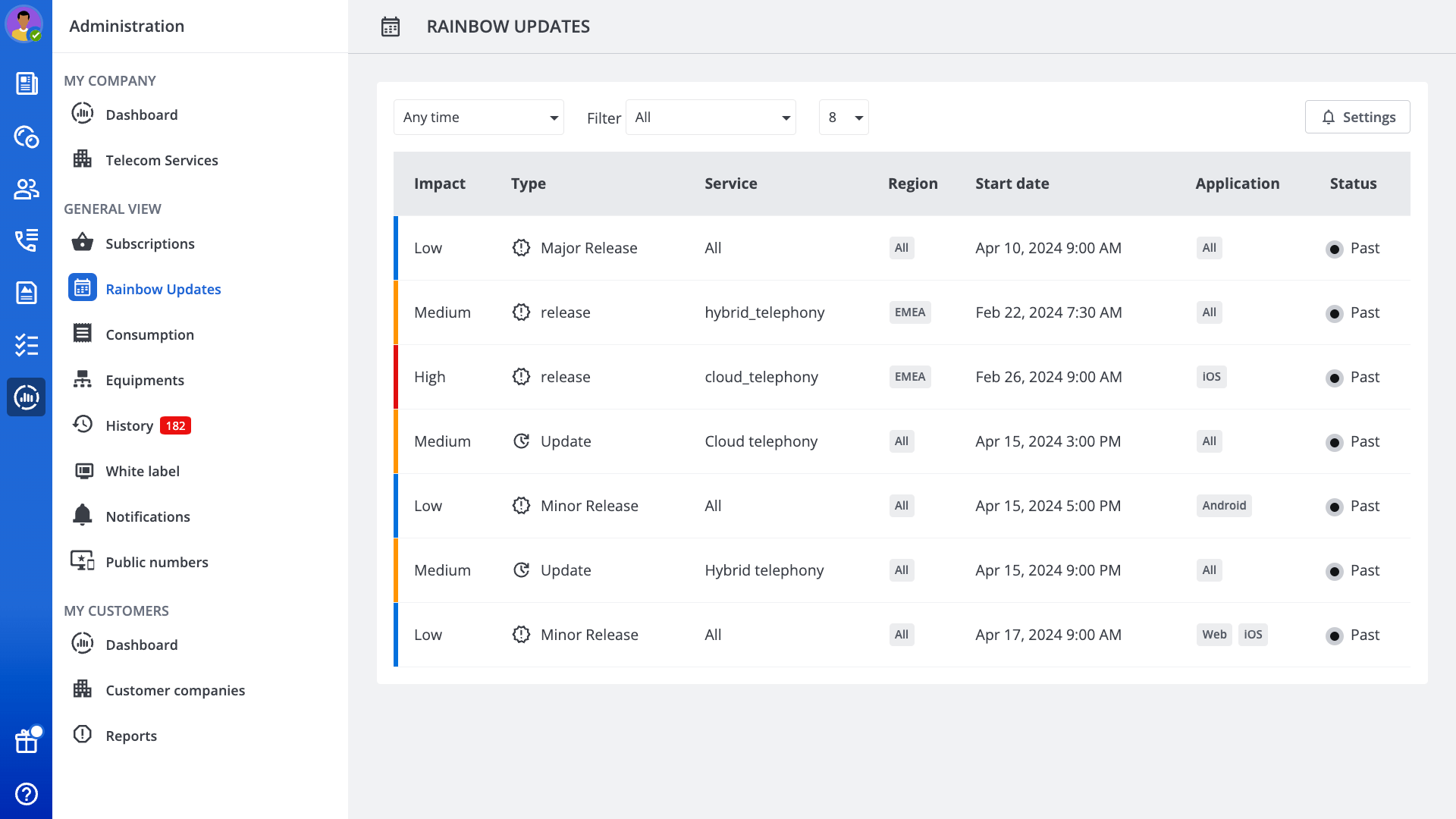1456x819 pixels.
Task: Click the 'Apr 15, 2024 5:00 PM' date cell
Action: (1048, 506)
